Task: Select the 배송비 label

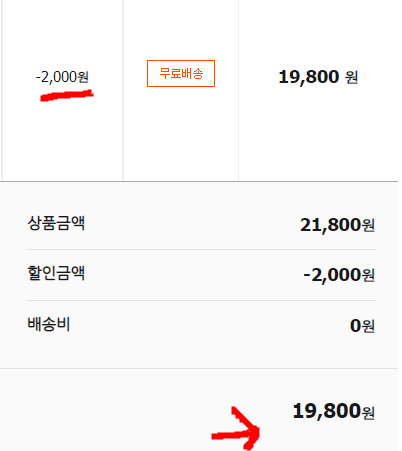Action: (x=49, y=324)
